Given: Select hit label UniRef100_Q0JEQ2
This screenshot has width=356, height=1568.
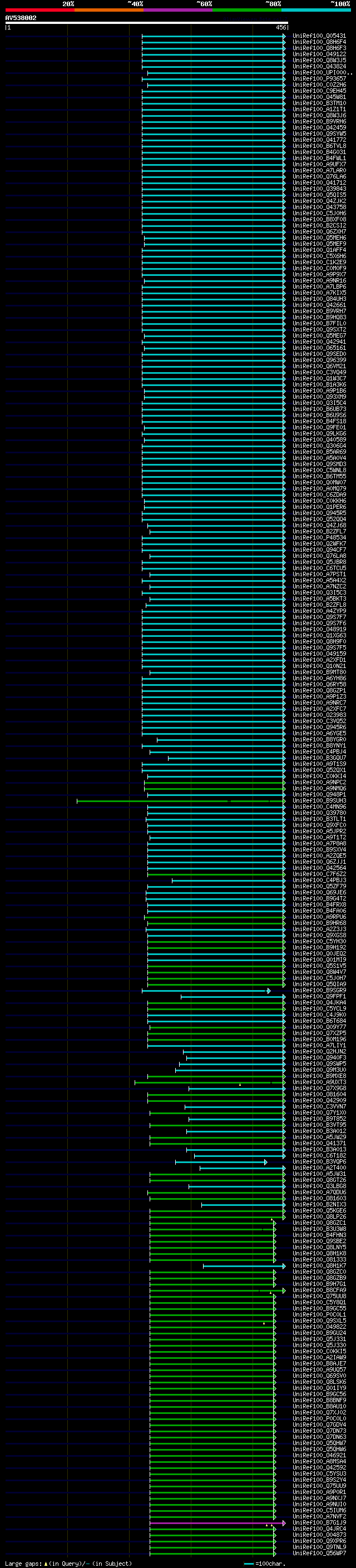Looking at the screenshot, I should pyautogui.click(x=319, y=954).
